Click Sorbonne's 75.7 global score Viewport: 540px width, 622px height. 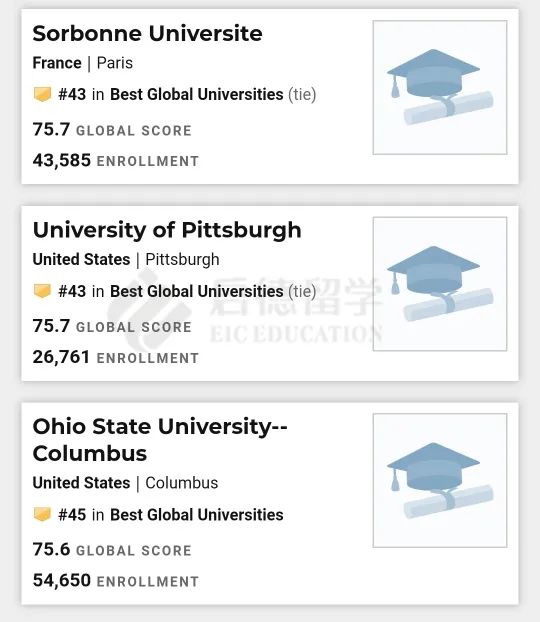tap(51, 129)
